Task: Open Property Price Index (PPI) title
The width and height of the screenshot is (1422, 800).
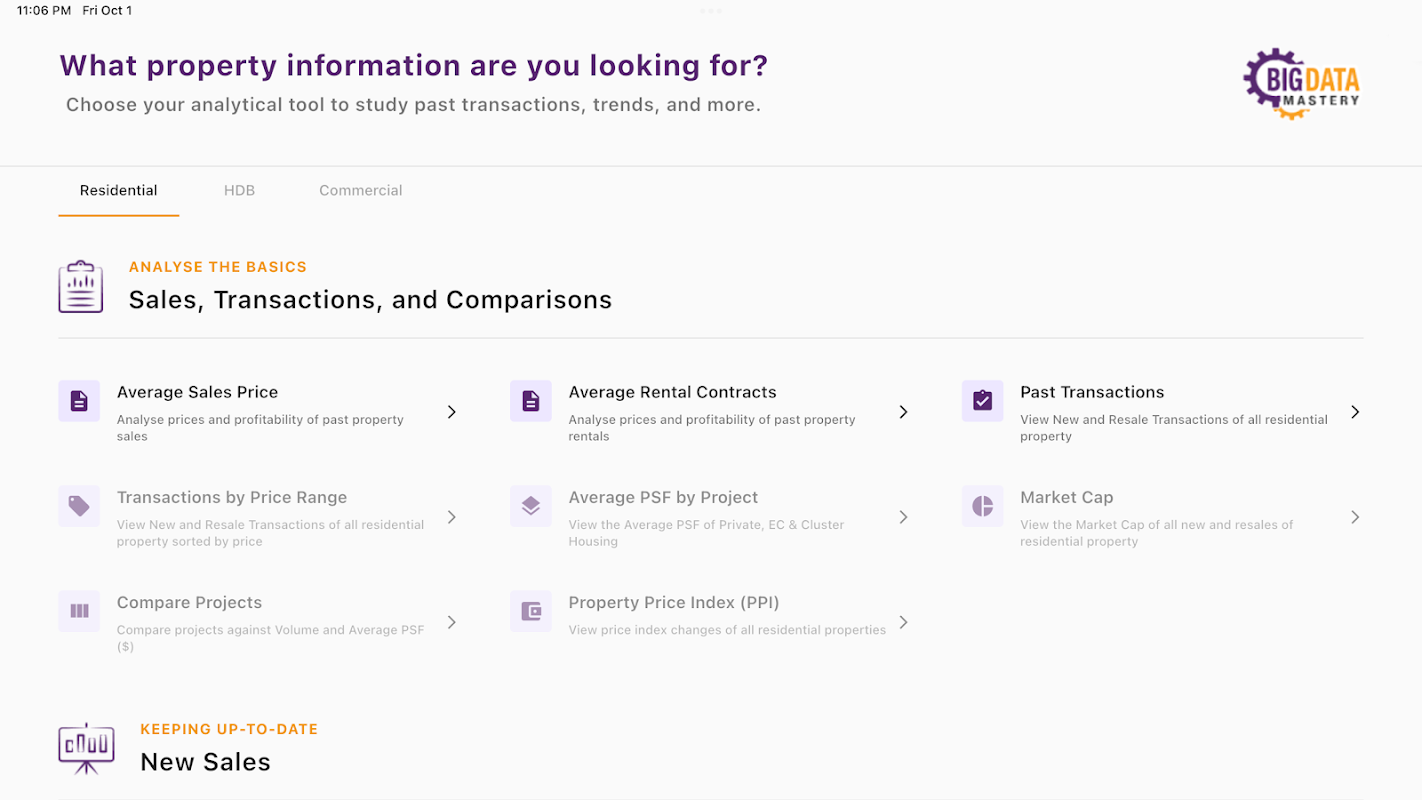Action: (x=673, y=602)
